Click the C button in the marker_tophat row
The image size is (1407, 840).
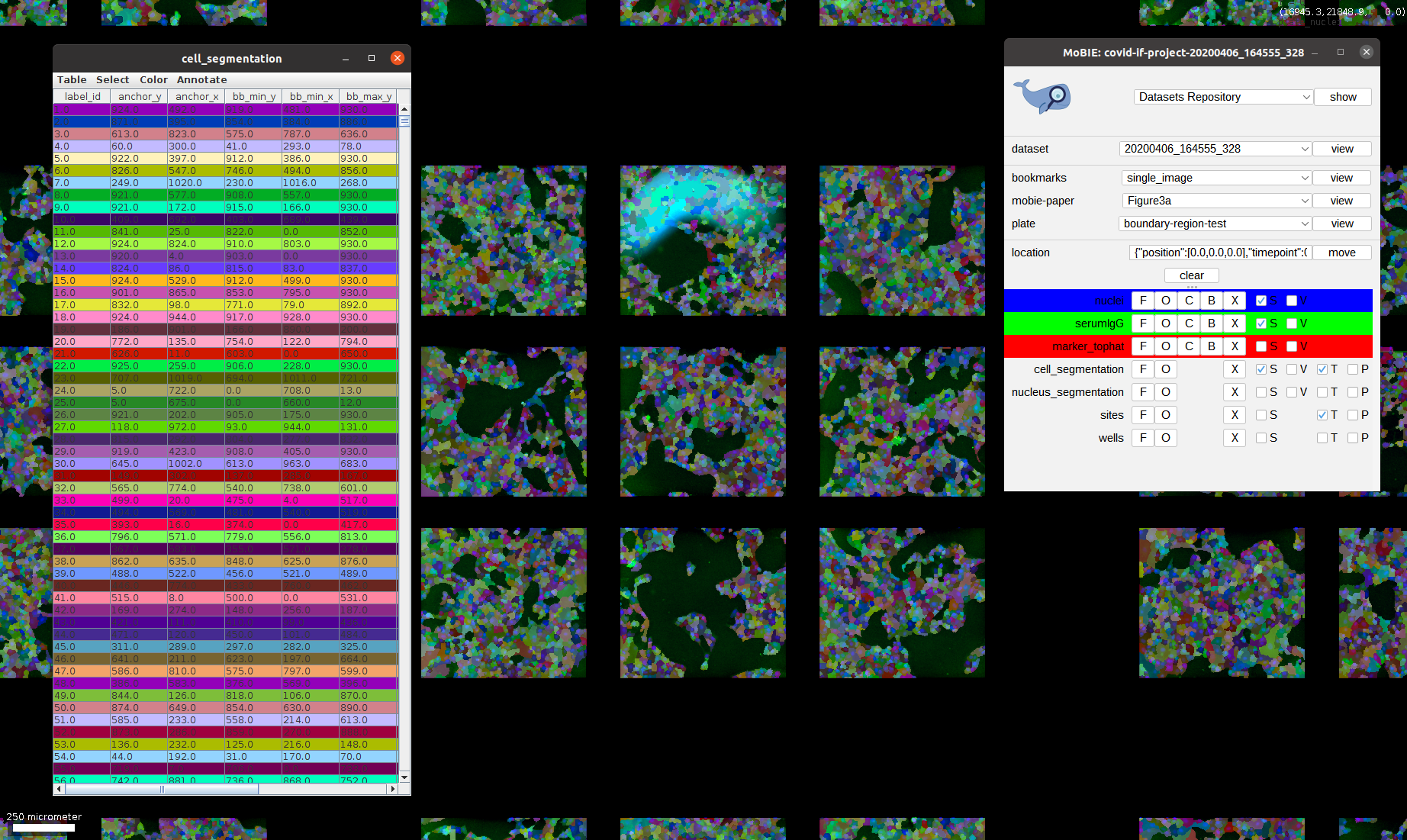[x=1189, y=346]
